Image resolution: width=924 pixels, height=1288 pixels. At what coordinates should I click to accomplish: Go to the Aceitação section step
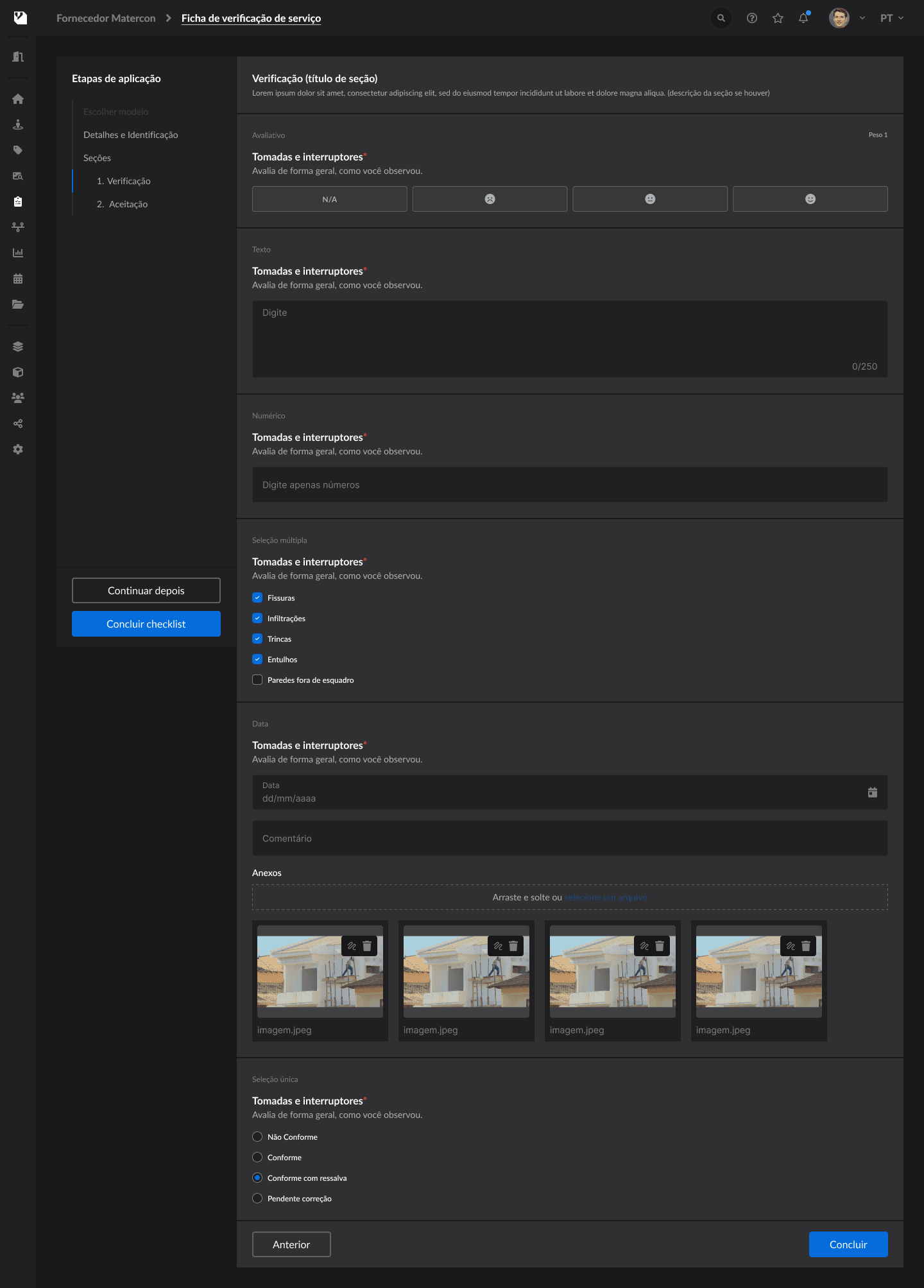(128, 204)
